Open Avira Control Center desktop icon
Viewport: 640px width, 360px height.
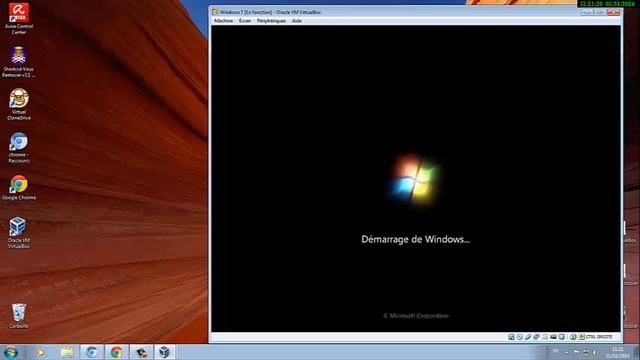18,19
